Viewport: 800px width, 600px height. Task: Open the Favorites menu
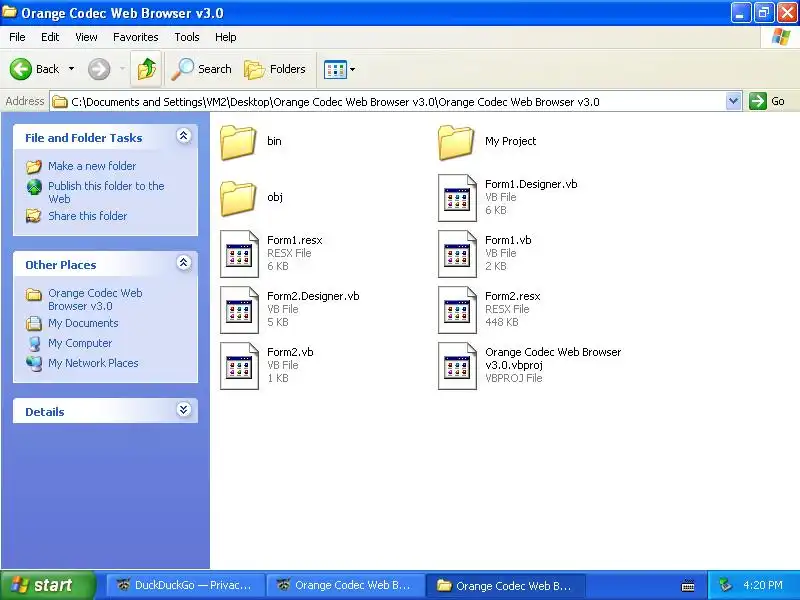pyautogui.click(x=136, y=37)
